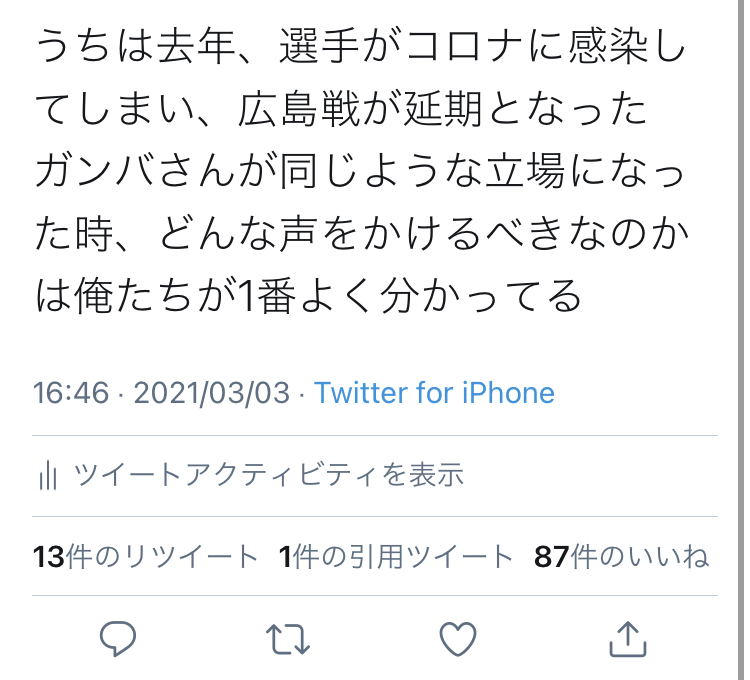Click the Twitter for iPhone source link

pyautogui.click(x=434, y=392)
